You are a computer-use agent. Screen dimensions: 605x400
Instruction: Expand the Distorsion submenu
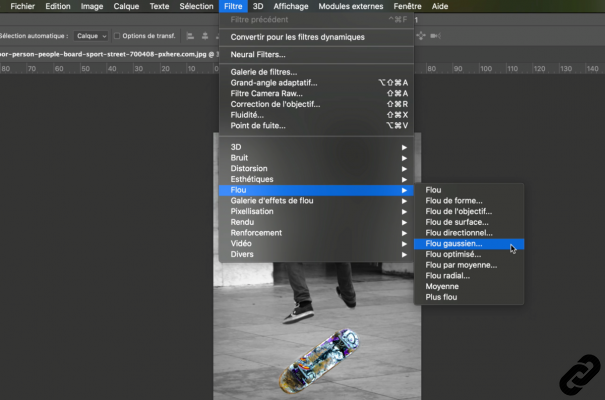click(x=316, y=169)
